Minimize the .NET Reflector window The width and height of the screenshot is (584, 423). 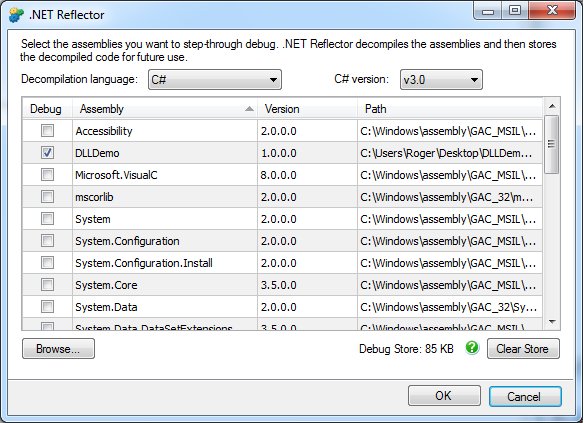(x=488, y=11)
